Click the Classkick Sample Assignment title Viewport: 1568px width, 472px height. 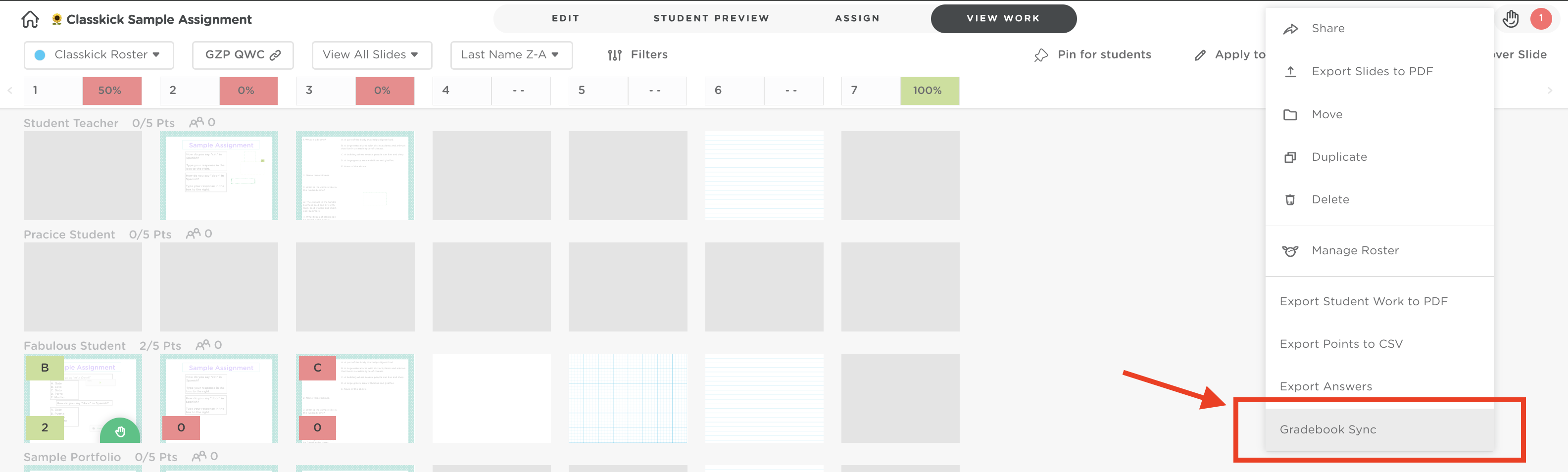pyautogui.click(x=159, y=19)
